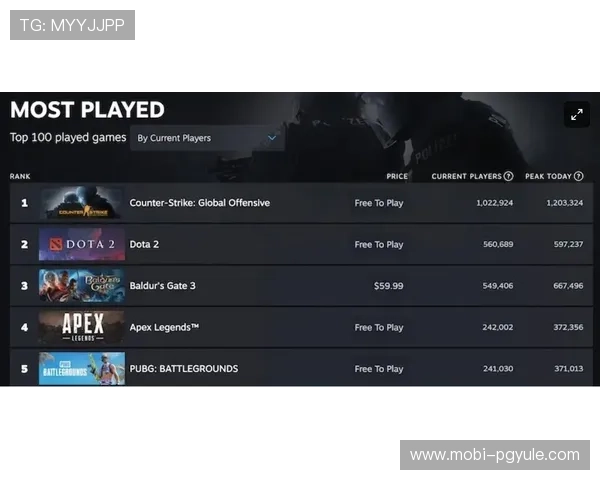
Task: Click the 560,689 current players value
Action: click(x=498, y=244)
